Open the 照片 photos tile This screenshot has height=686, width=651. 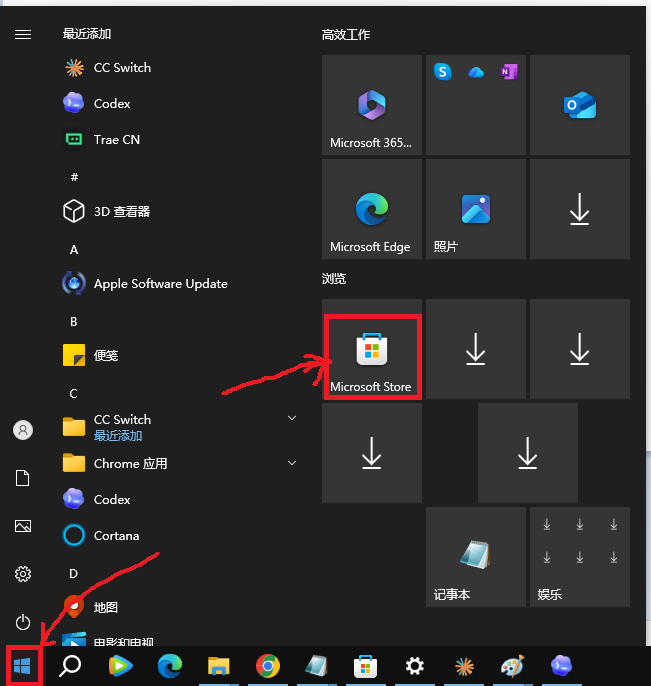[x=476, y=209]
